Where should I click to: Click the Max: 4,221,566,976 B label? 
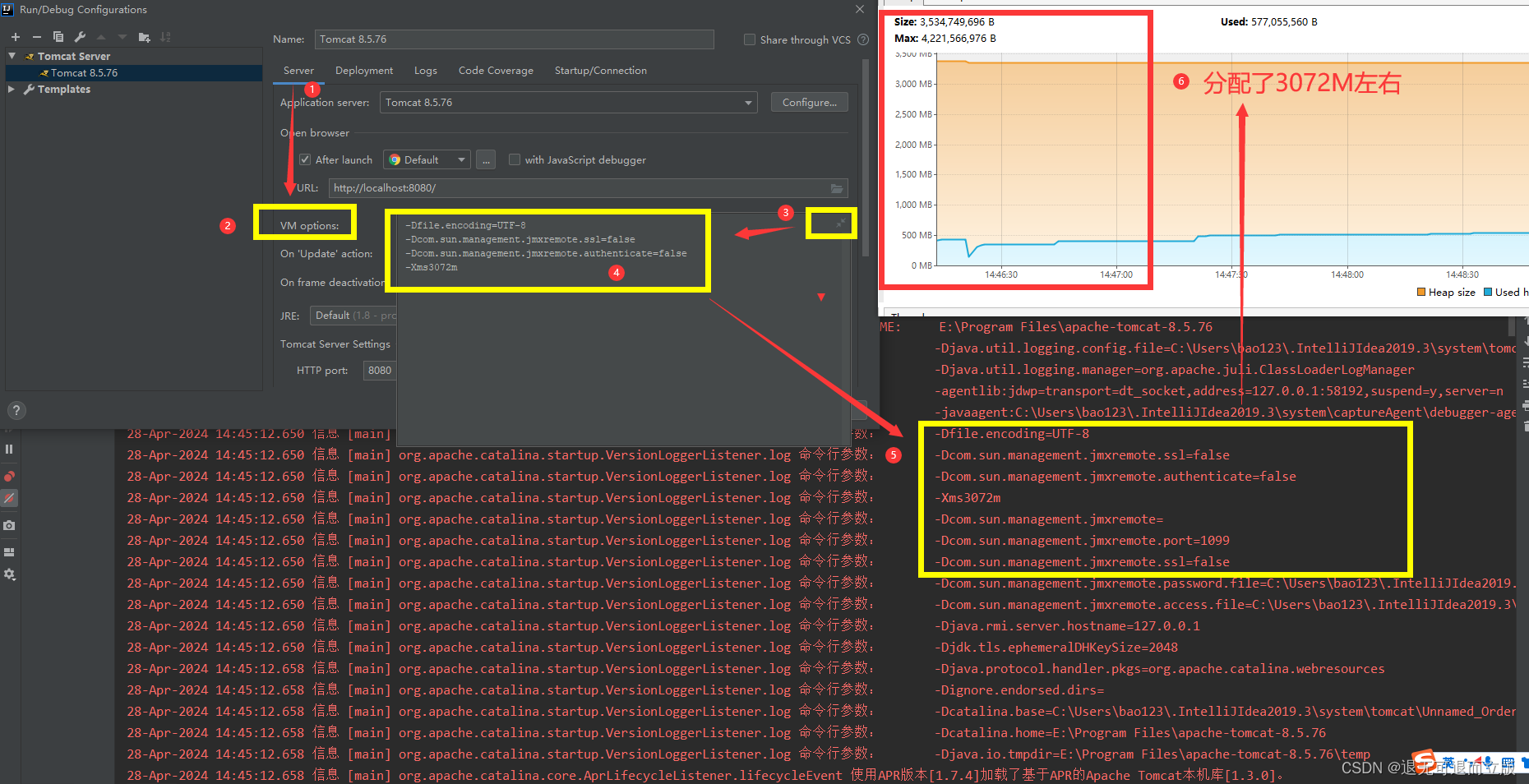(x=945, y=39)
